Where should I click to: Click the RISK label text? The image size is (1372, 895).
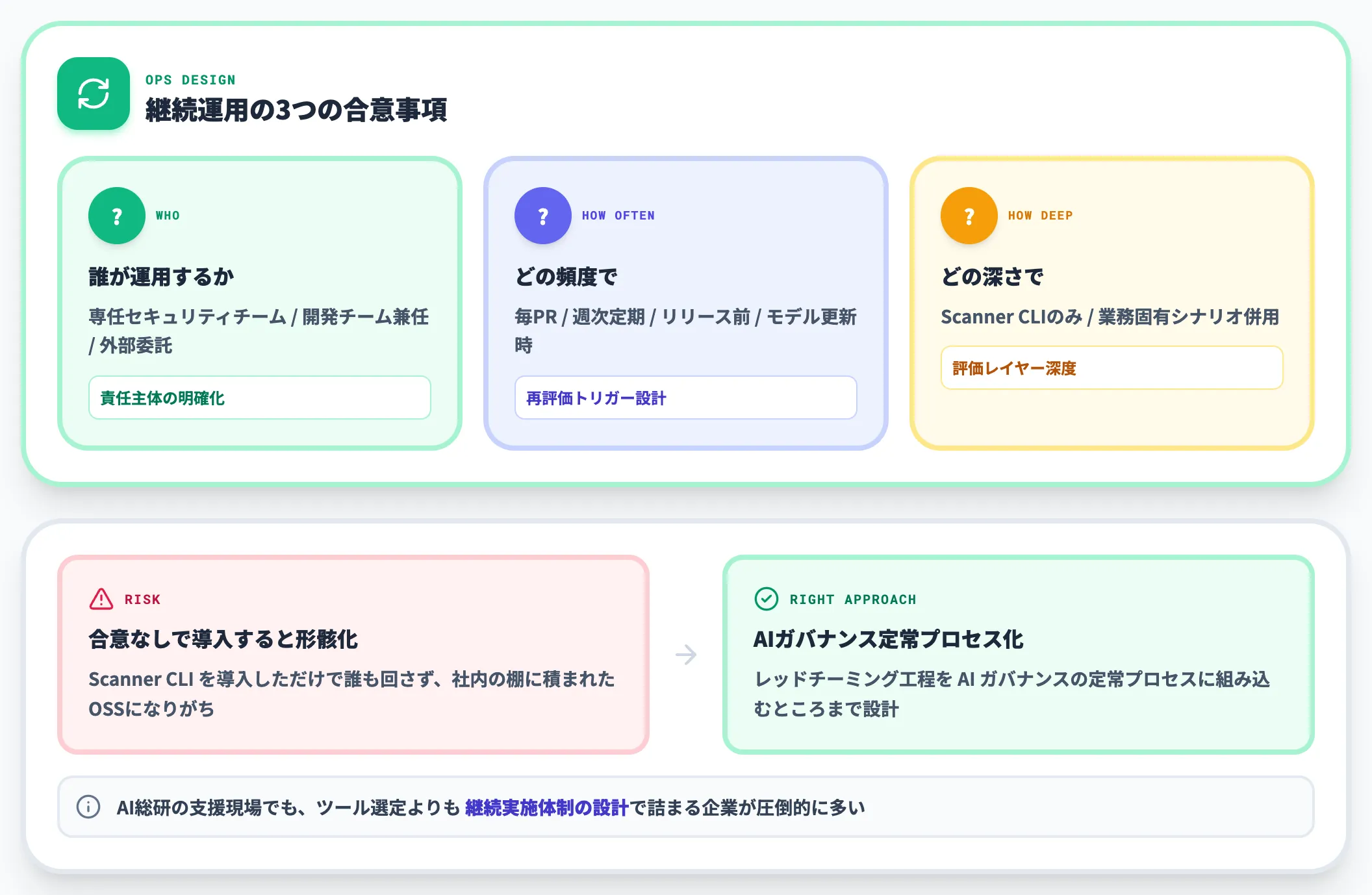tap(142, 599)
